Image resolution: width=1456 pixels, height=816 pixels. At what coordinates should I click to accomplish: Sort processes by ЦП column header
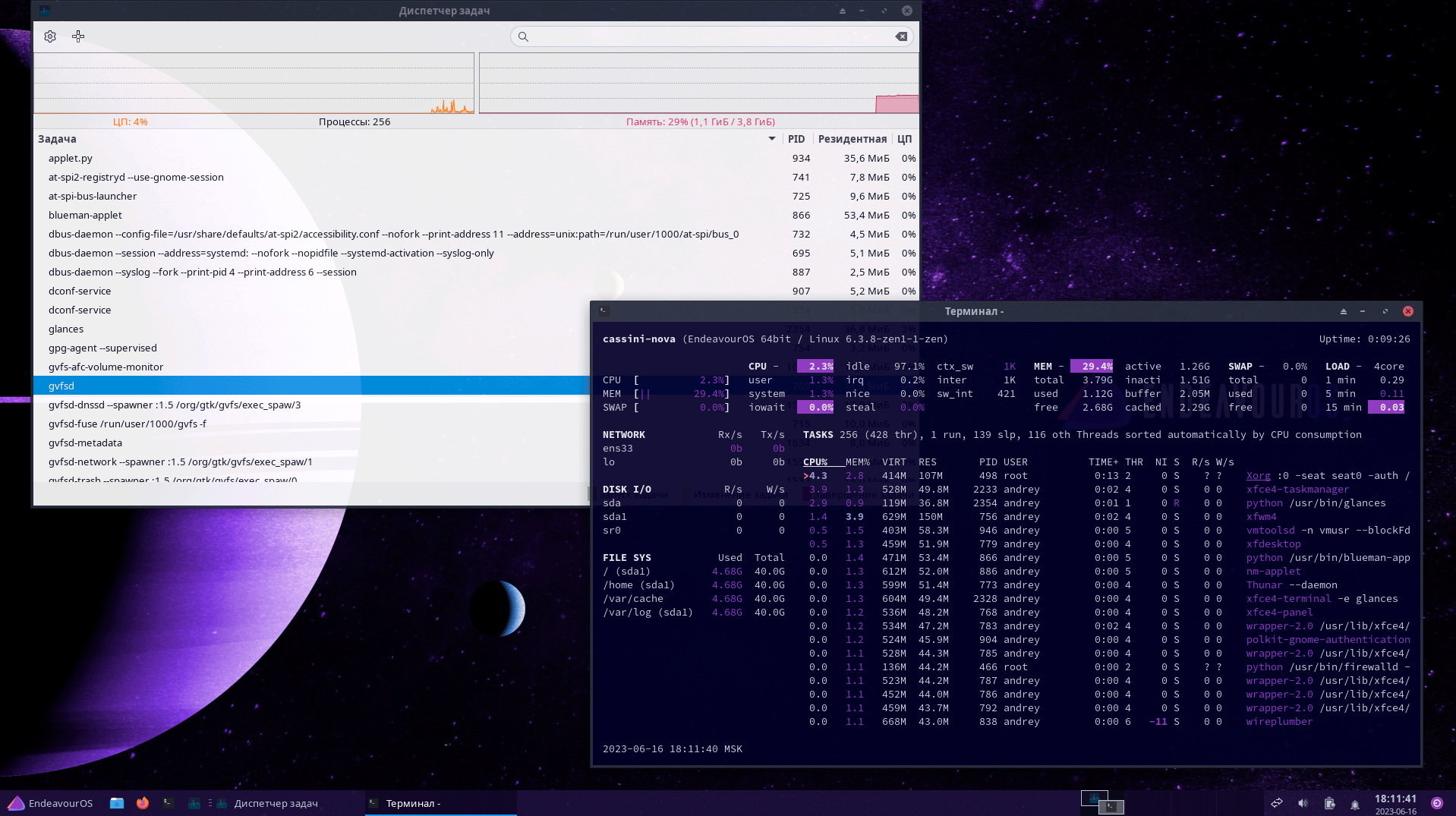click(904, 139)
